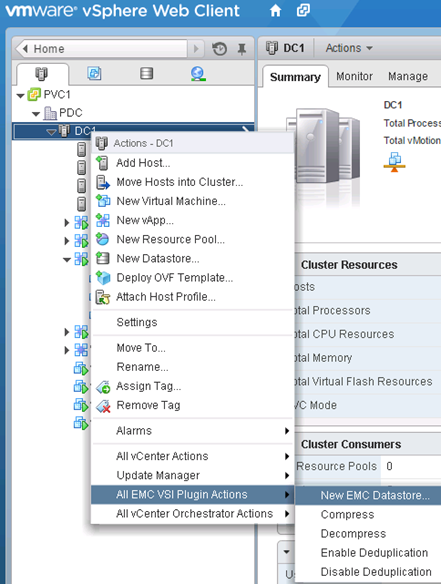Choose New Resource Pool...
This screenshot has width=441, height=584.
(x=192, y=239)
